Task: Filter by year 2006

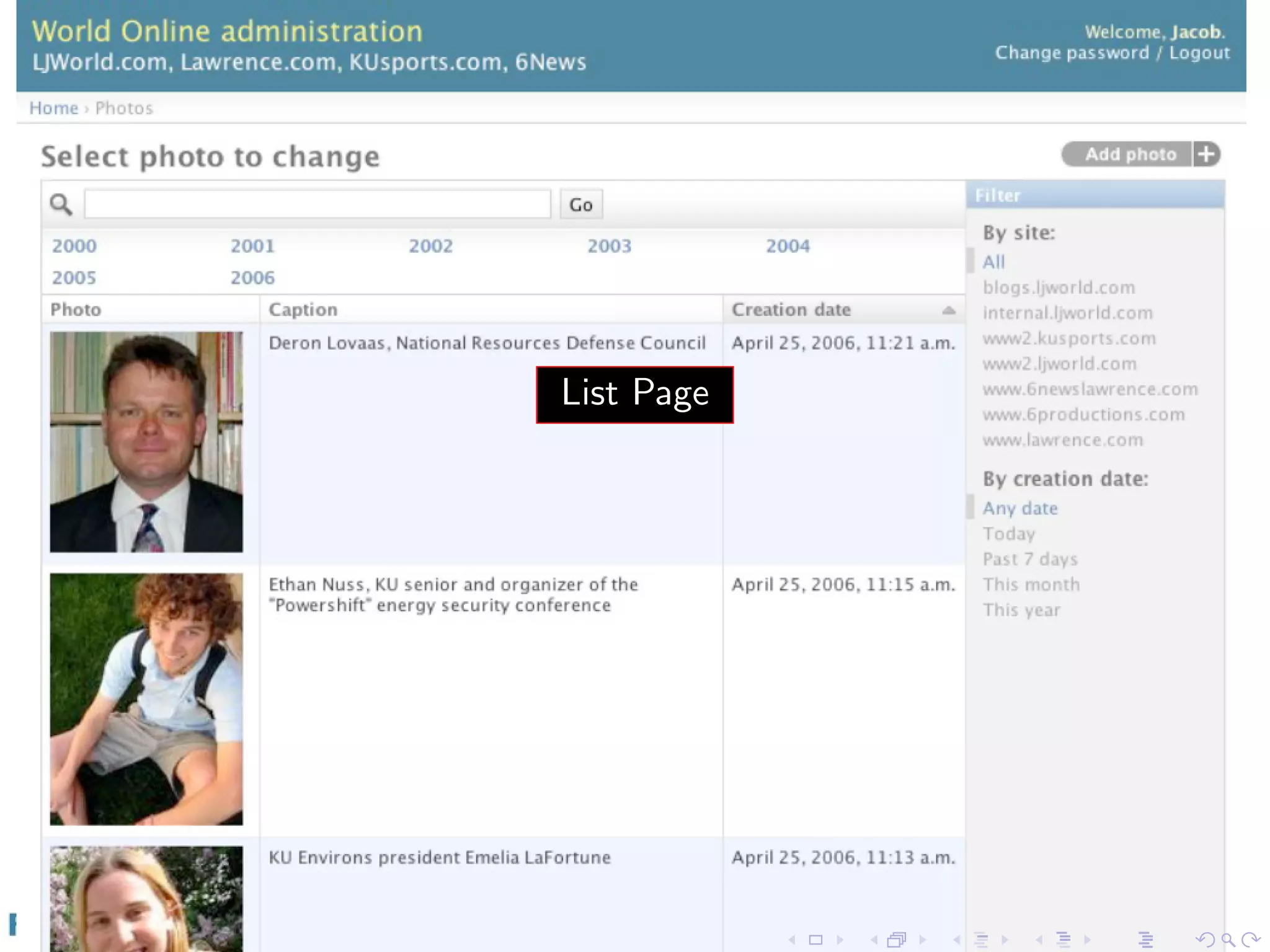Action: click(252, 278)
